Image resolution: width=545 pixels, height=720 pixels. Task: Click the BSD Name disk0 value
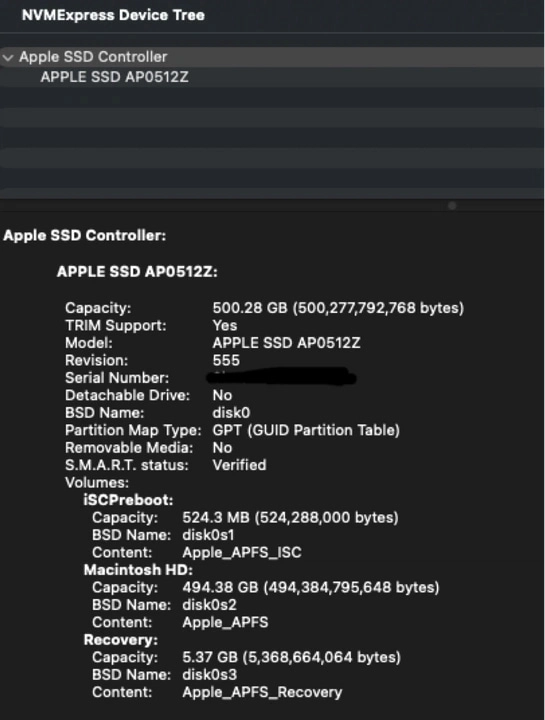[x=231, y=412]
